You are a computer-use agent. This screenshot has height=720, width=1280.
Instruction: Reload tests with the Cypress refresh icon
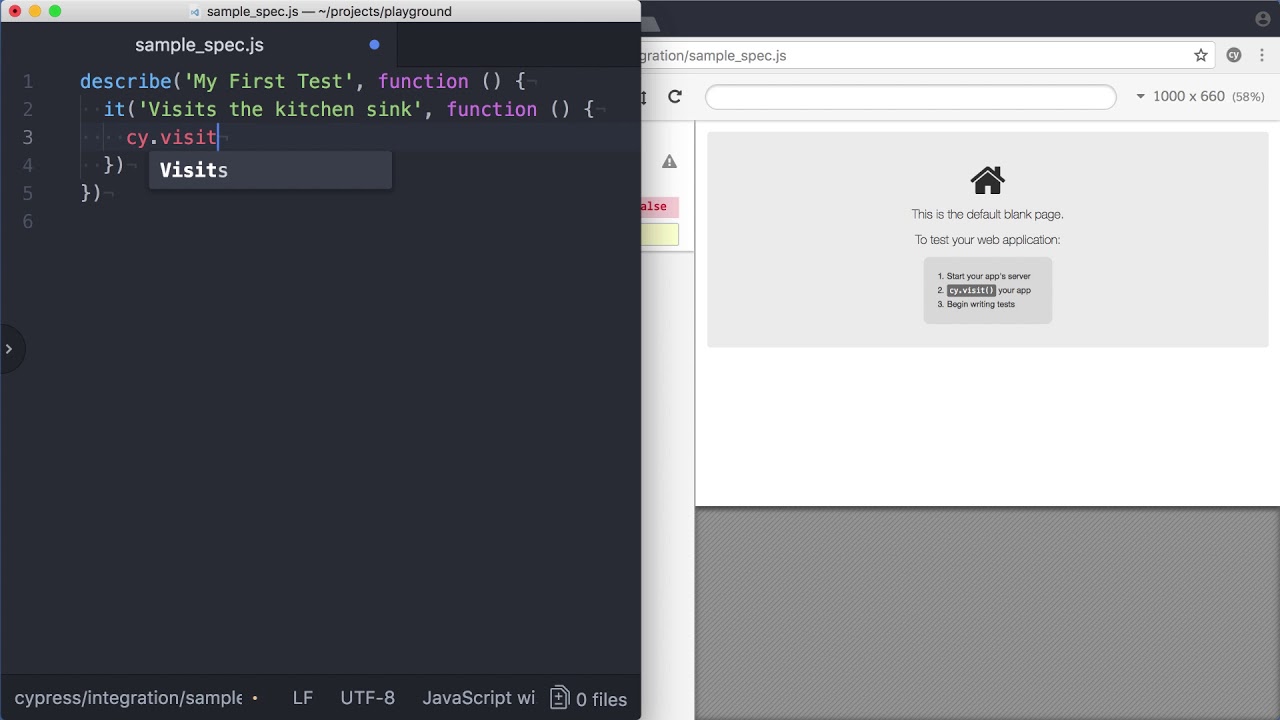675,96
